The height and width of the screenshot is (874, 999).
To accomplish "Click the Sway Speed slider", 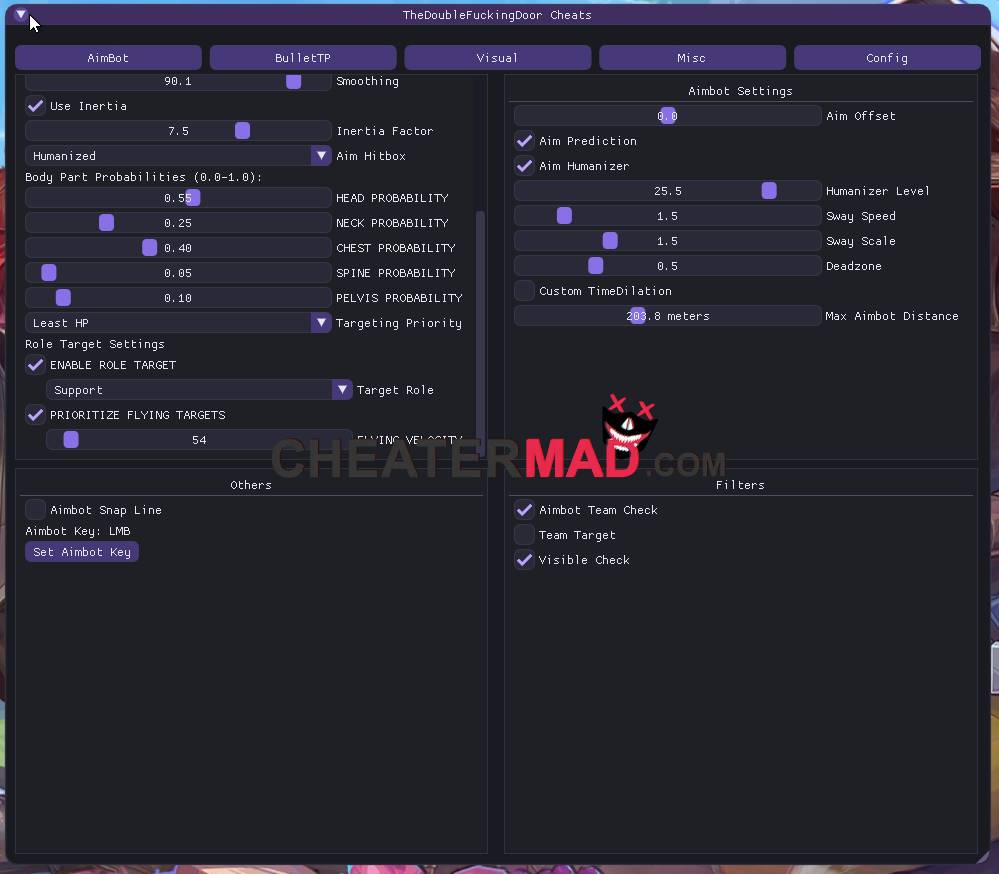I will [667, 215].
